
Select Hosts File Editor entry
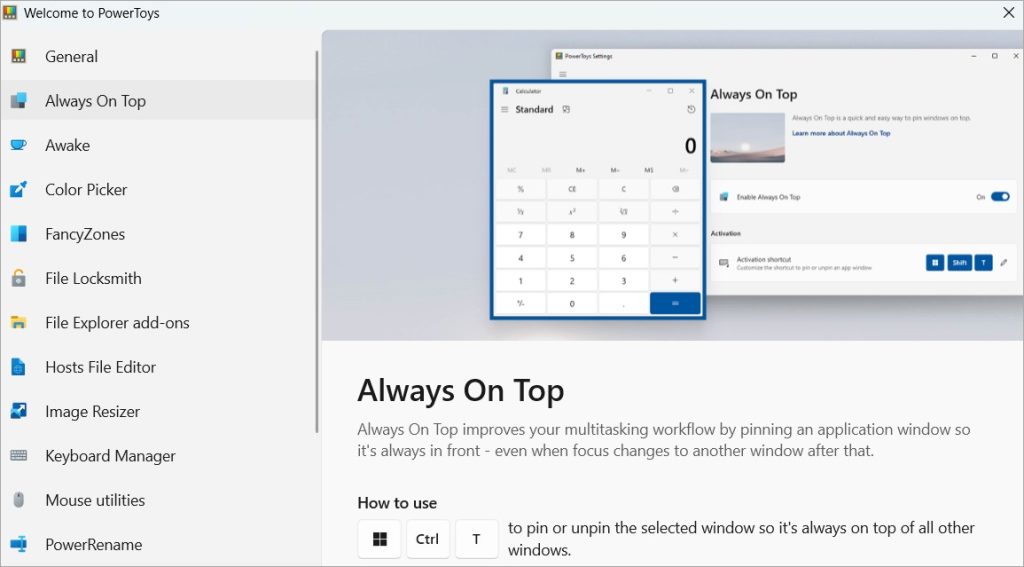tap(158, 367)
